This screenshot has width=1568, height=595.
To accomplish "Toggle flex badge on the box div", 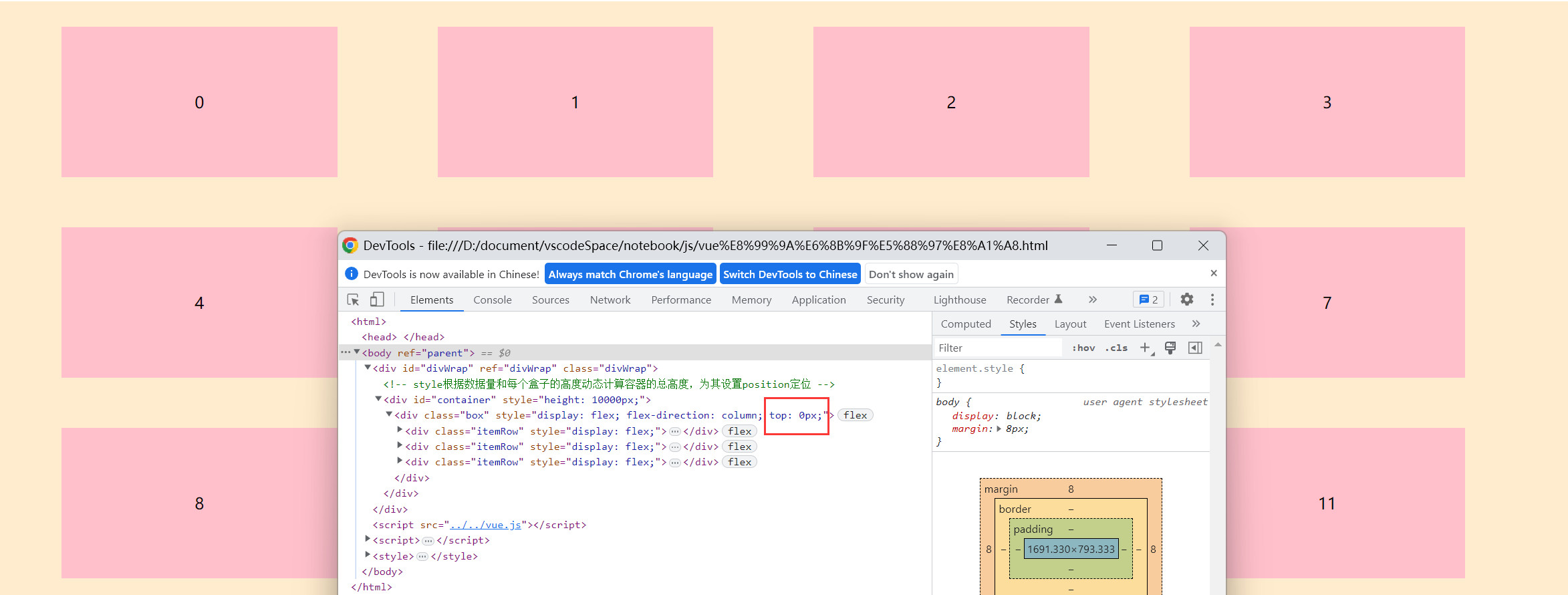I will (855, 415).
